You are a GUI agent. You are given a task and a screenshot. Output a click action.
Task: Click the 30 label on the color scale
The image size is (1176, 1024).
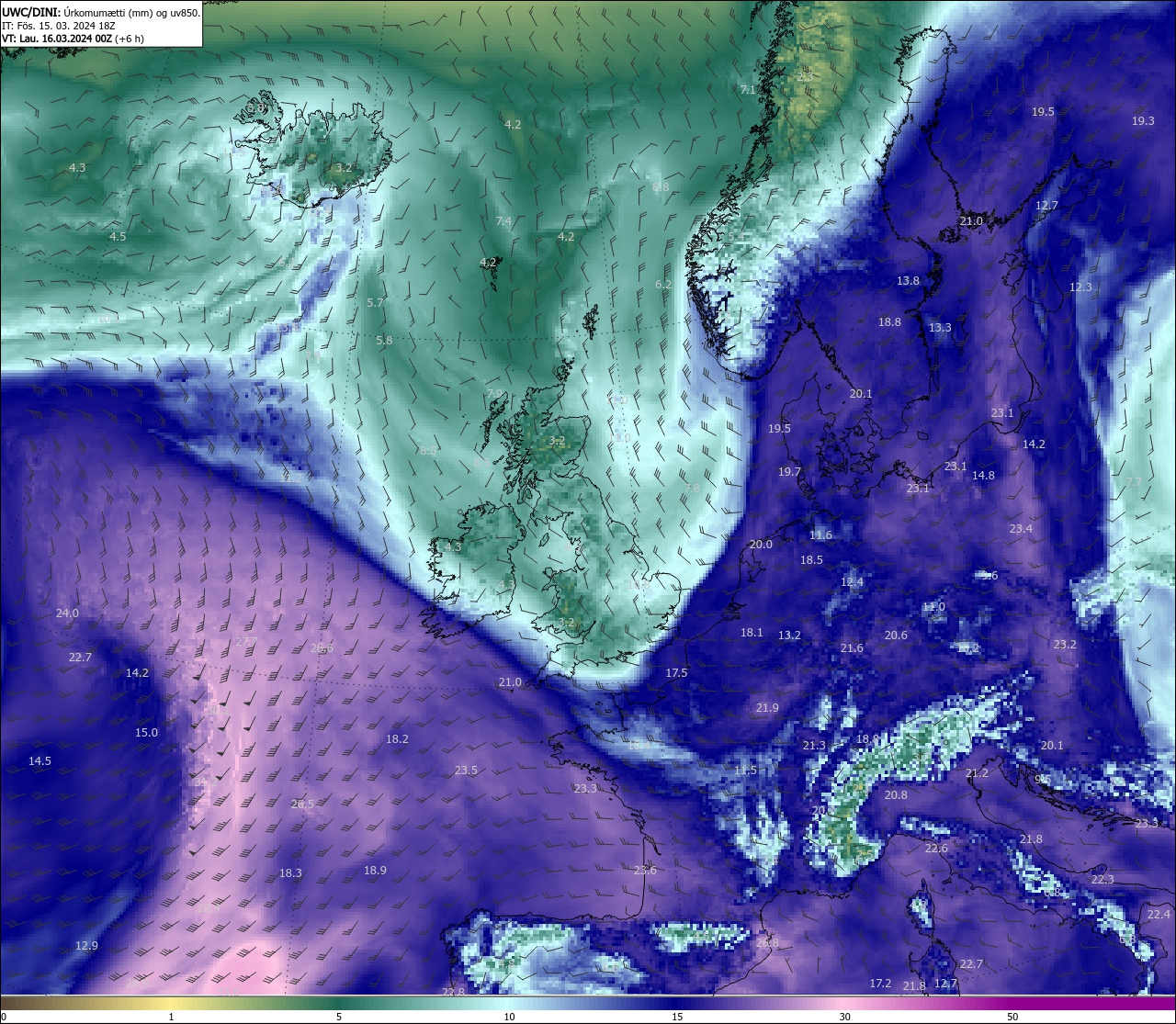tap(844, 1017)
